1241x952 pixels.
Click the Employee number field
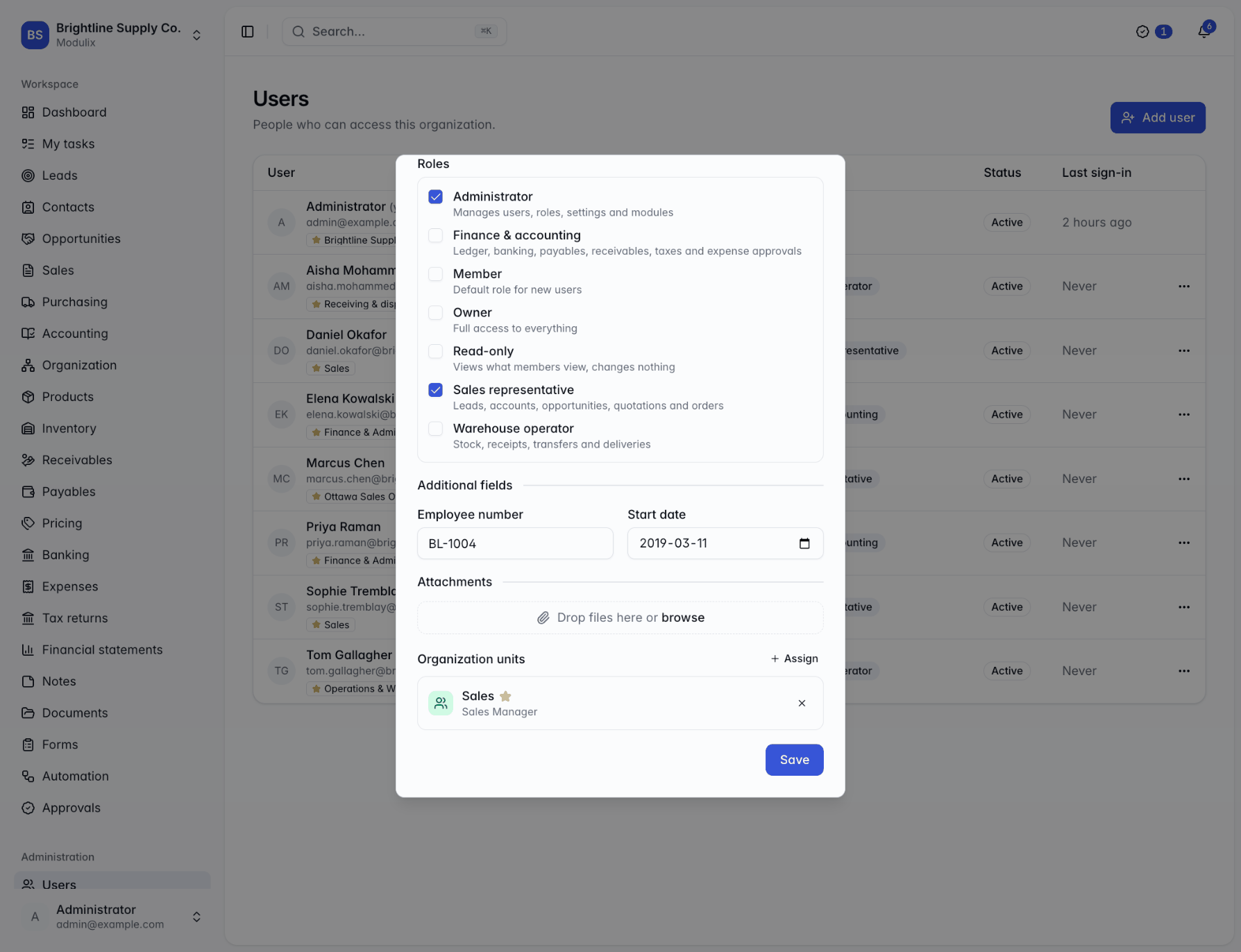pos(515,543)
